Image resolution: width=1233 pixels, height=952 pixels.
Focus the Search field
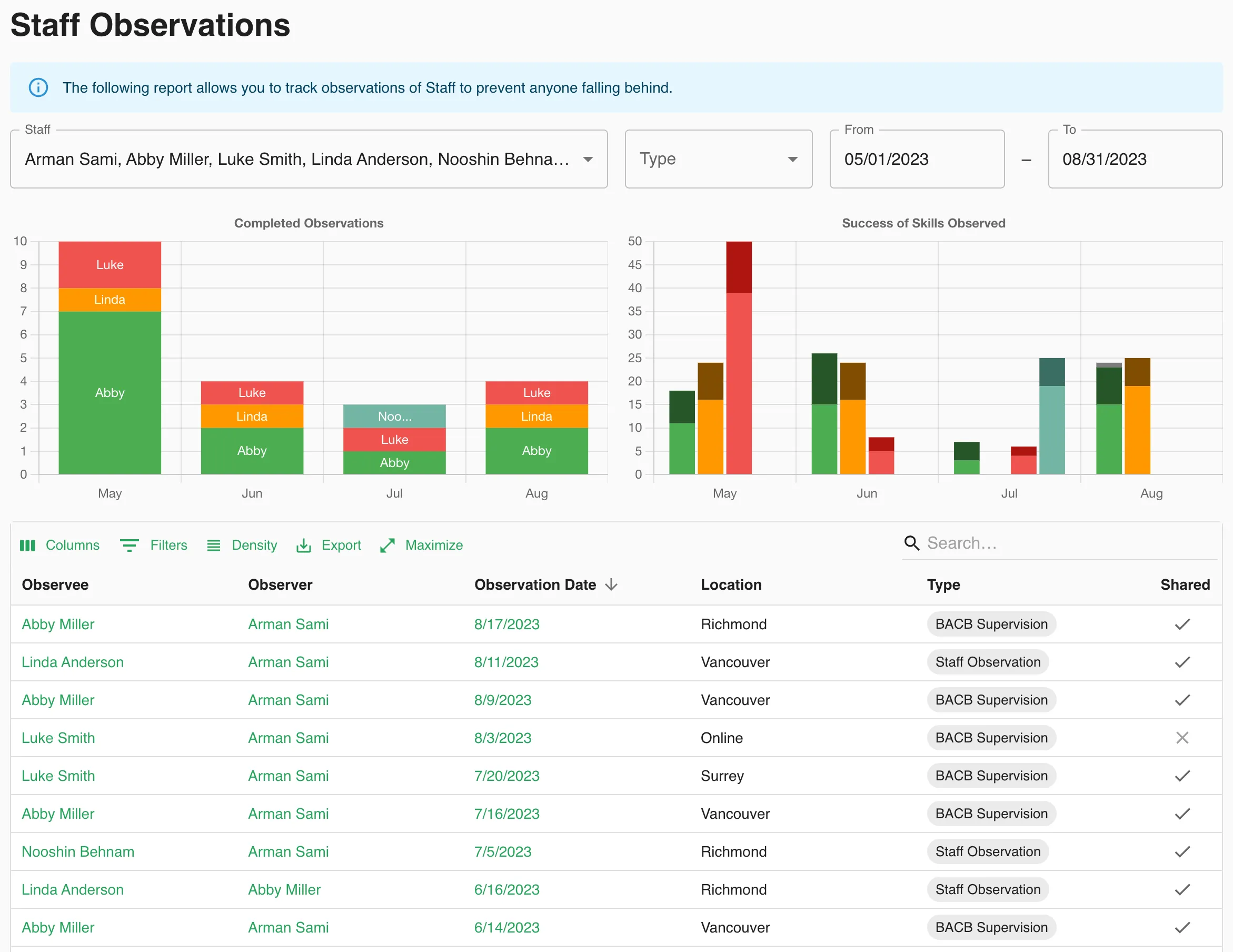pyautogui.click(x=1070, y=543)
